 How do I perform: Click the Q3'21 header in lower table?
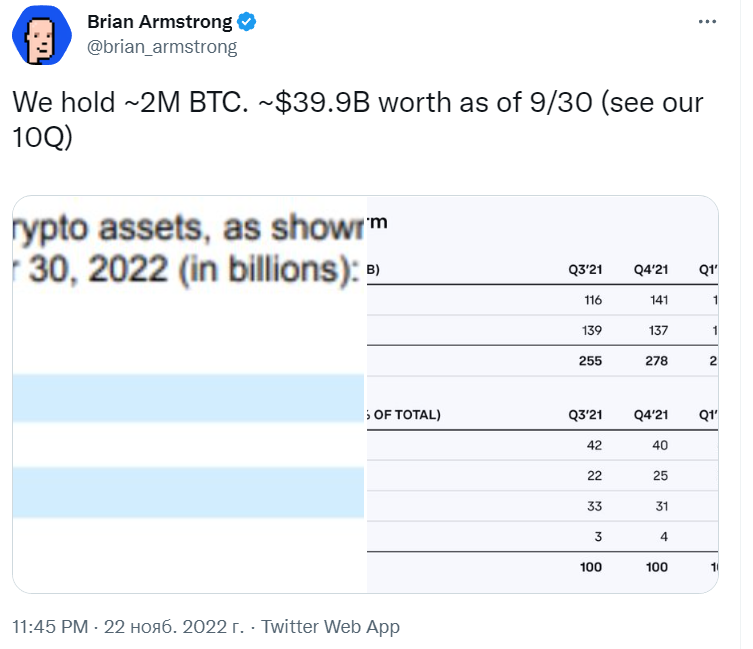tap(585, 415)
